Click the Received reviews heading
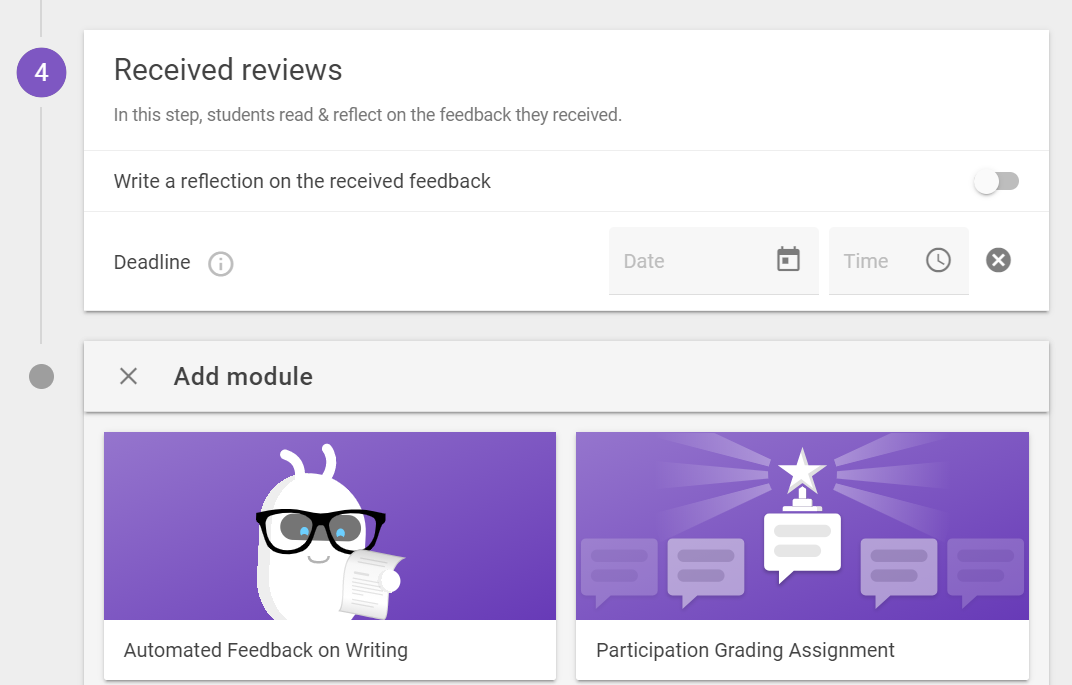This screenshot has height=685, width=1072. (x=228, y=70)
